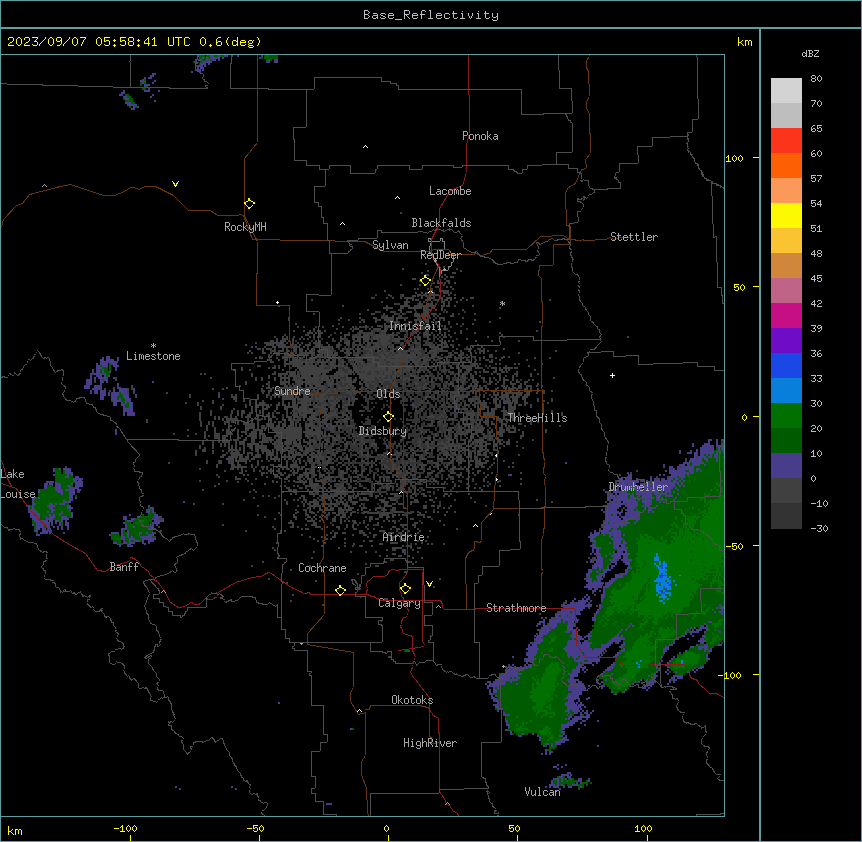Click the white plus marker east of ThreeHills
The height and width of the screenshot is (842, 862).
tap(612, 375)
